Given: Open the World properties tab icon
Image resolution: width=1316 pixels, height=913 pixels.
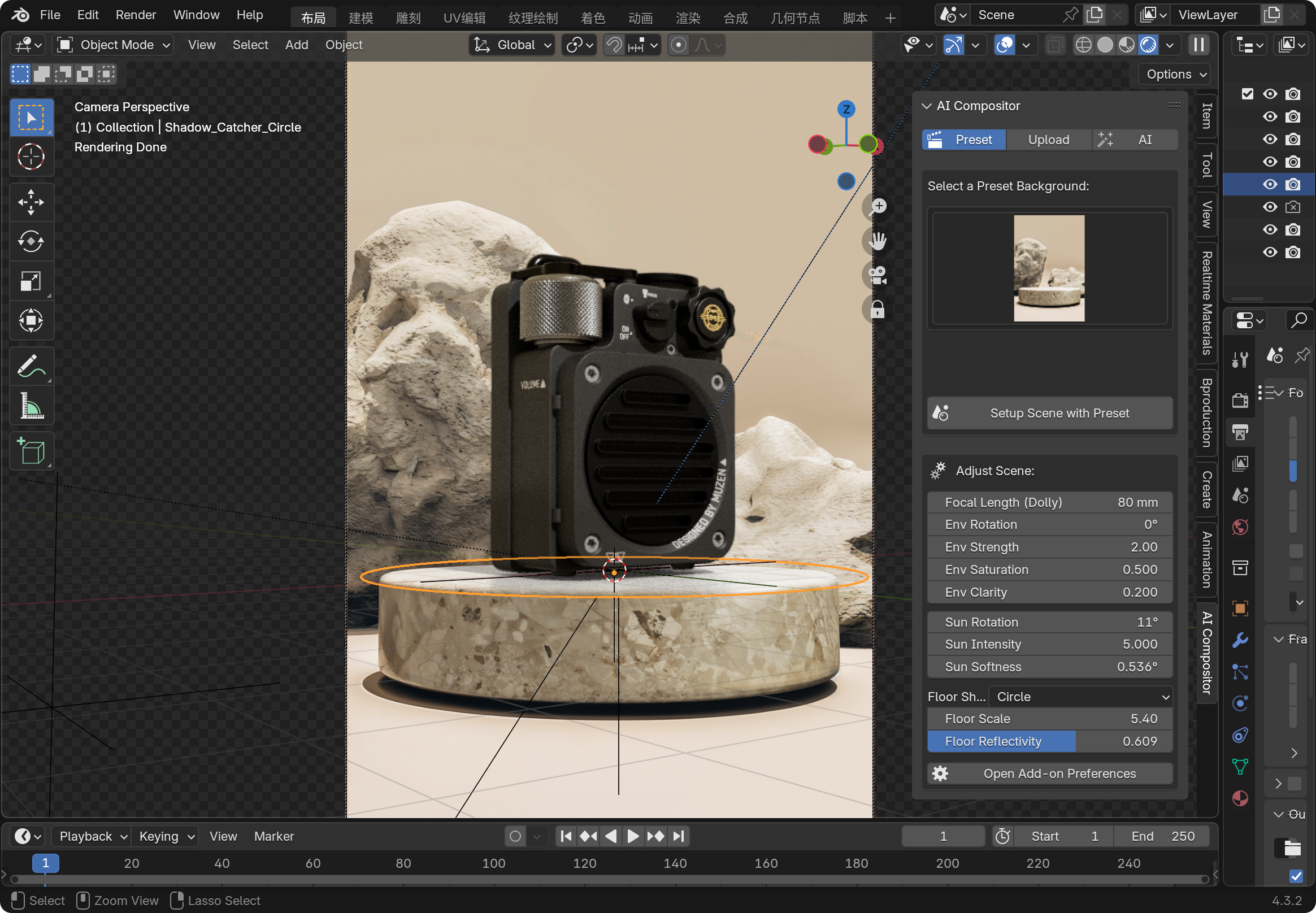Looking at the screenshot, I should pyautogui.click(x=1240, y=527).
